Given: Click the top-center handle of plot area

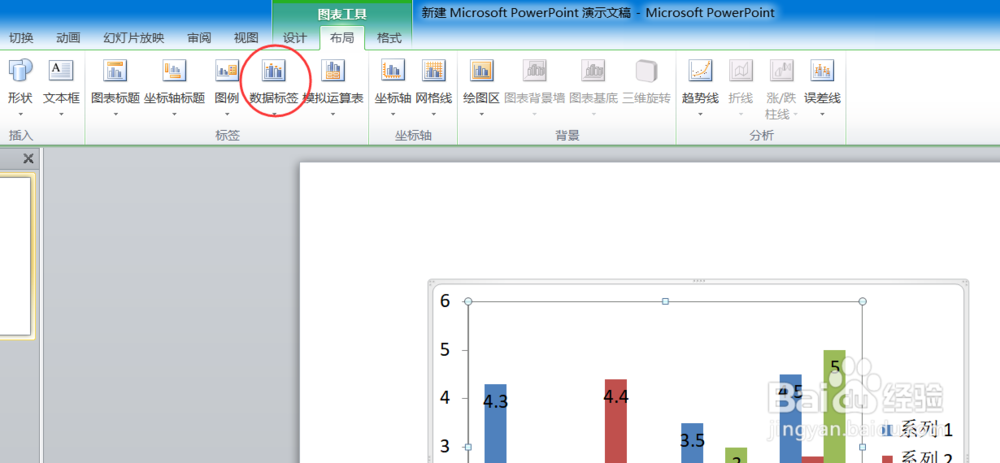Looking at the screenshot, I should point(665,301).
